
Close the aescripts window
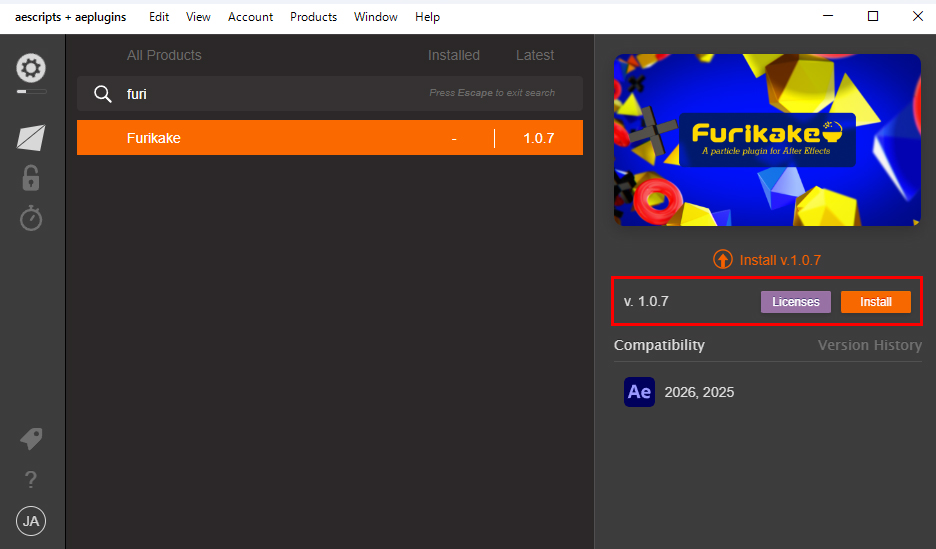click(917, 16)
